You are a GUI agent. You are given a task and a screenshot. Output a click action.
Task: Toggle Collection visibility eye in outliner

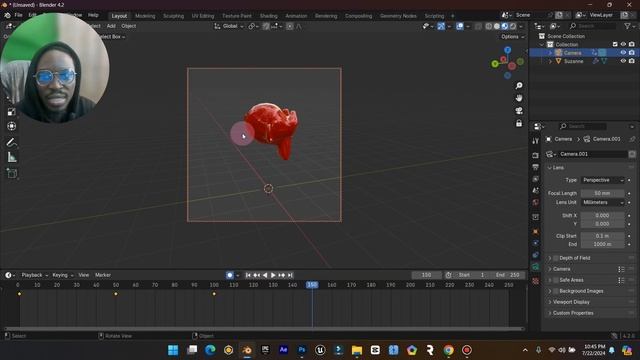[623, 44]
